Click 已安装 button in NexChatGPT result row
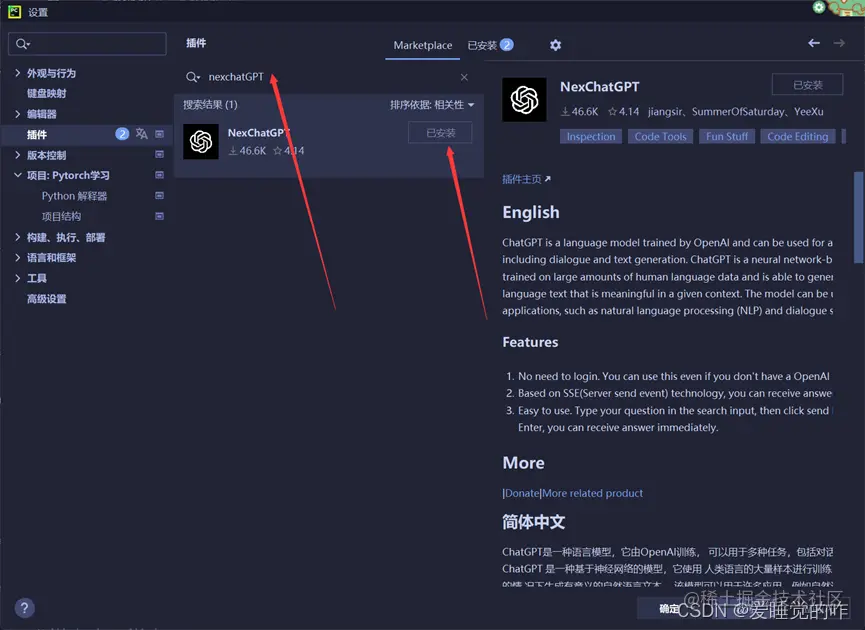865x630 pixels. click(x=440, y=133)
